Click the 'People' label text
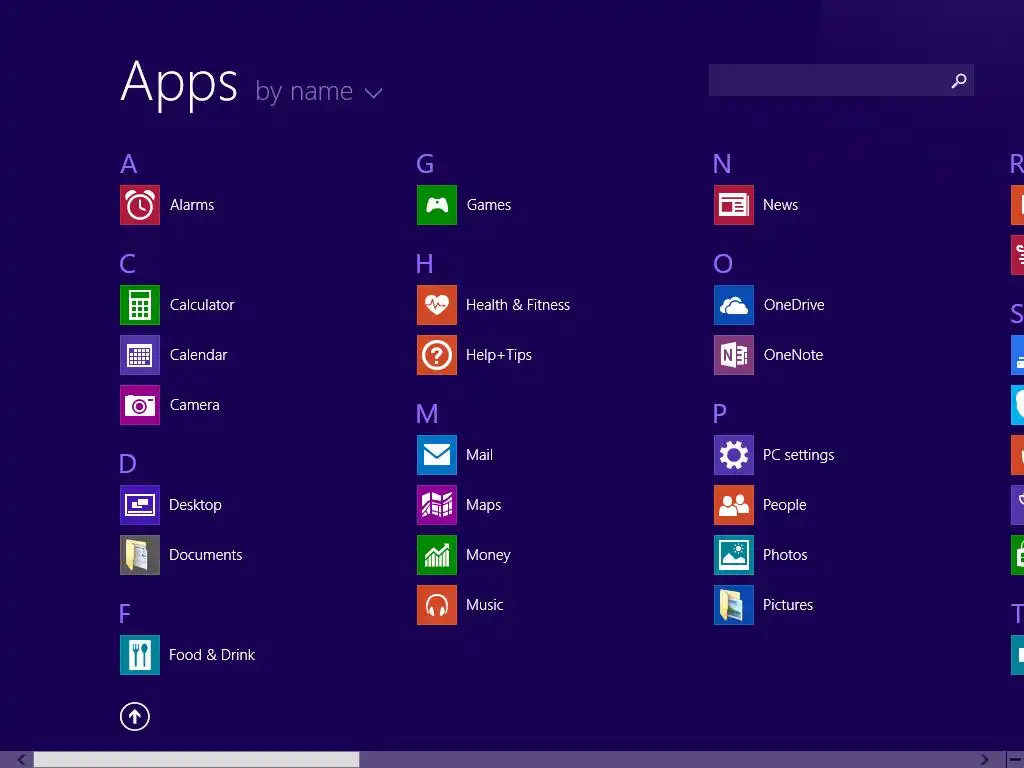The height and width of the screenshot is (768, 1024). click(x=785, y=505)
